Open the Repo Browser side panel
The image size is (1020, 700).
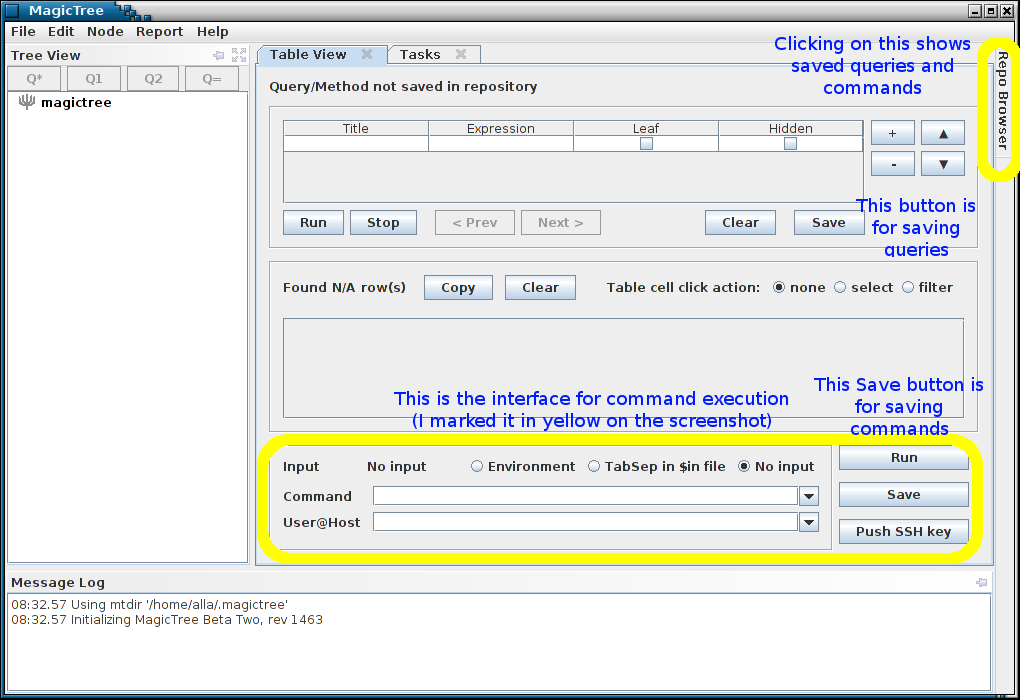(1002, 100)
